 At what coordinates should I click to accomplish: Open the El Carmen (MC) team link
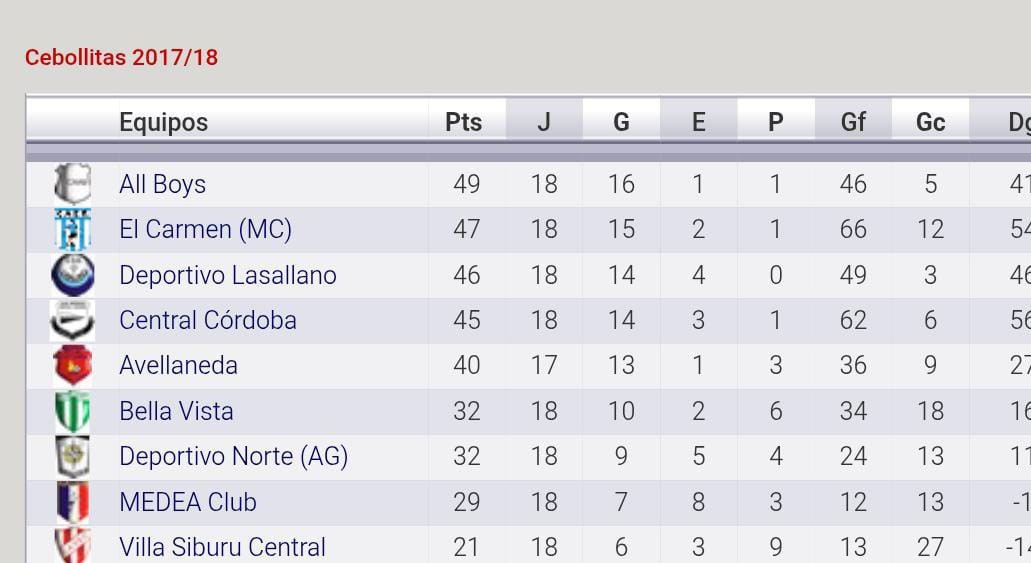205,230
